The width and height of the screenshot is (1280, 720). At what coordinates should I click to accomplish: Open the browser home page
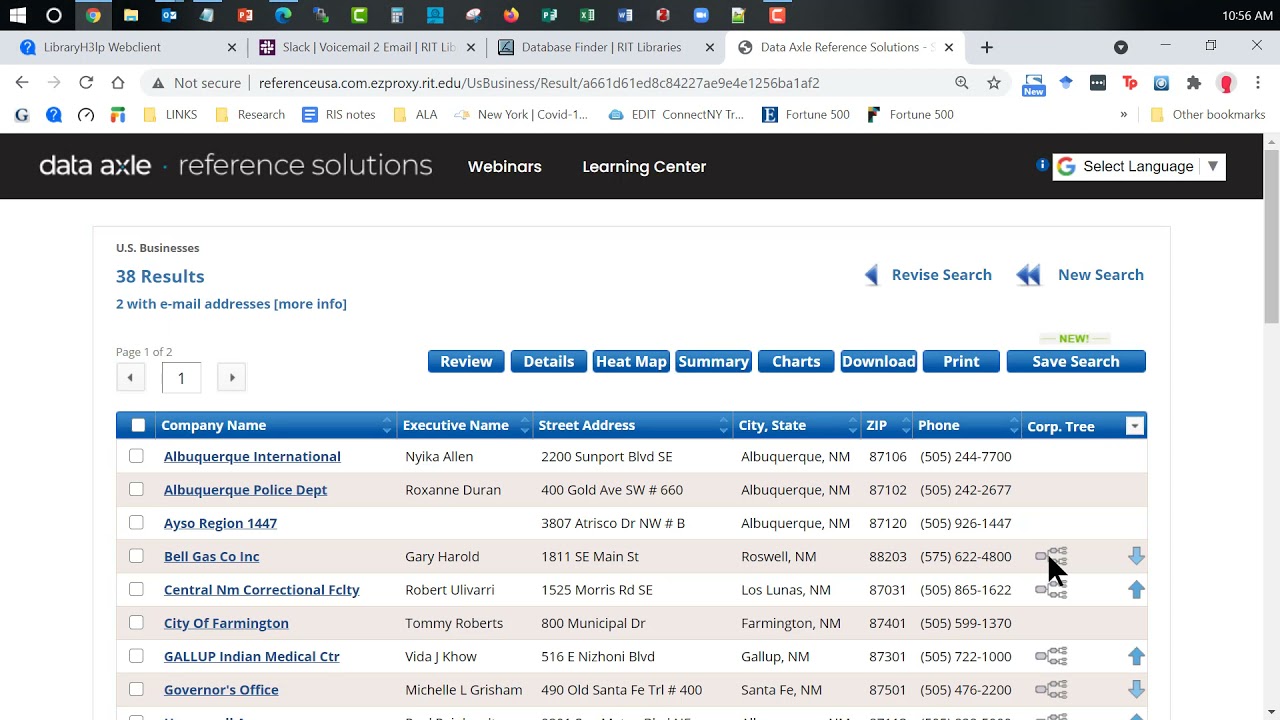[x=118, y=83]
